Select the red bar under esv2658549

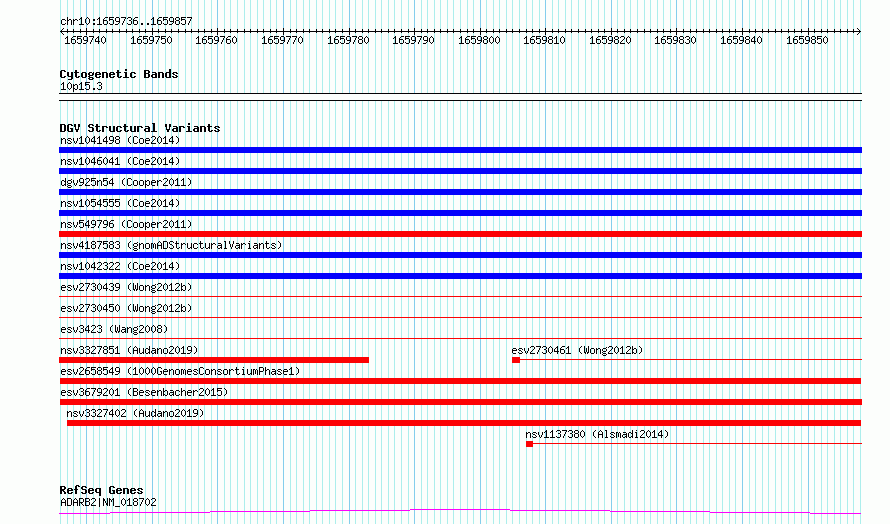tap(460, 381)
